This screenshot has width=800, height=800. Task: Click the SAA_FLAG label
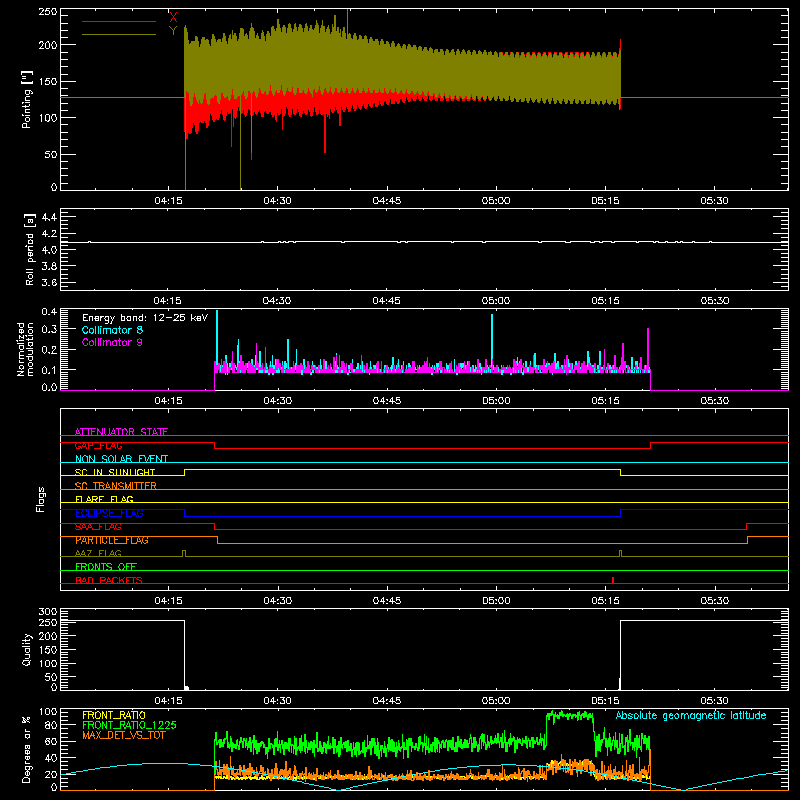click(98, 527)
